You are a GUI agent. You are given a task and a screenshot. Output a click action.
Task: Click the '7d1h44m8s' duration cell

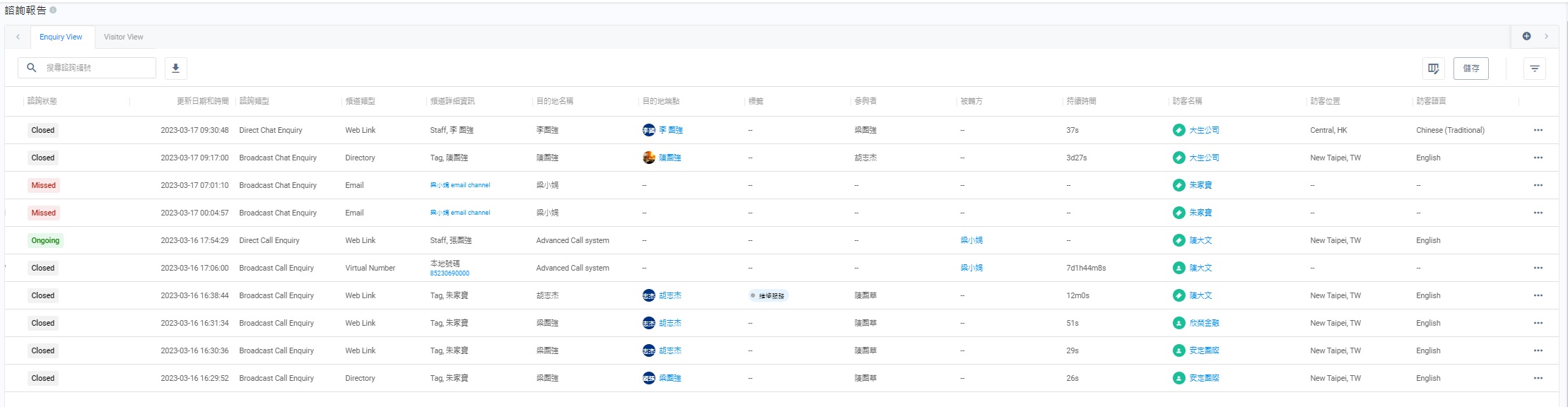(x=1086, y=268)
